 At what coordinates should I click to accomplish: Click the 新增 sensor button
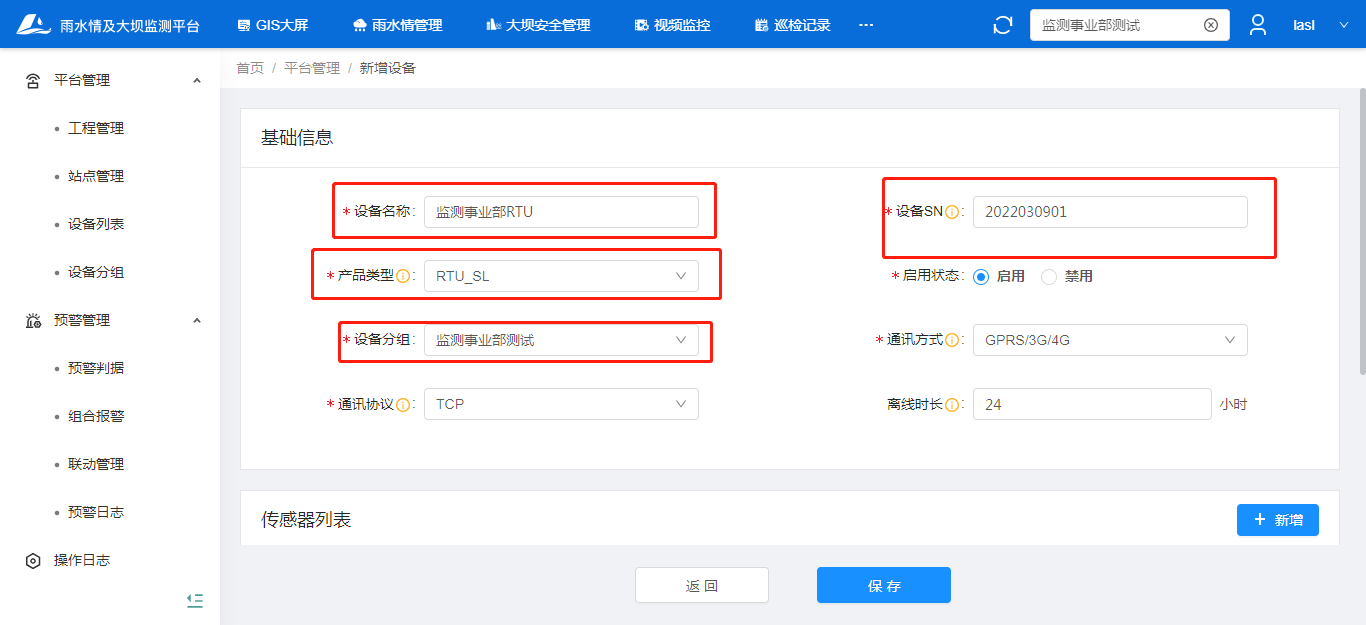1277,520
